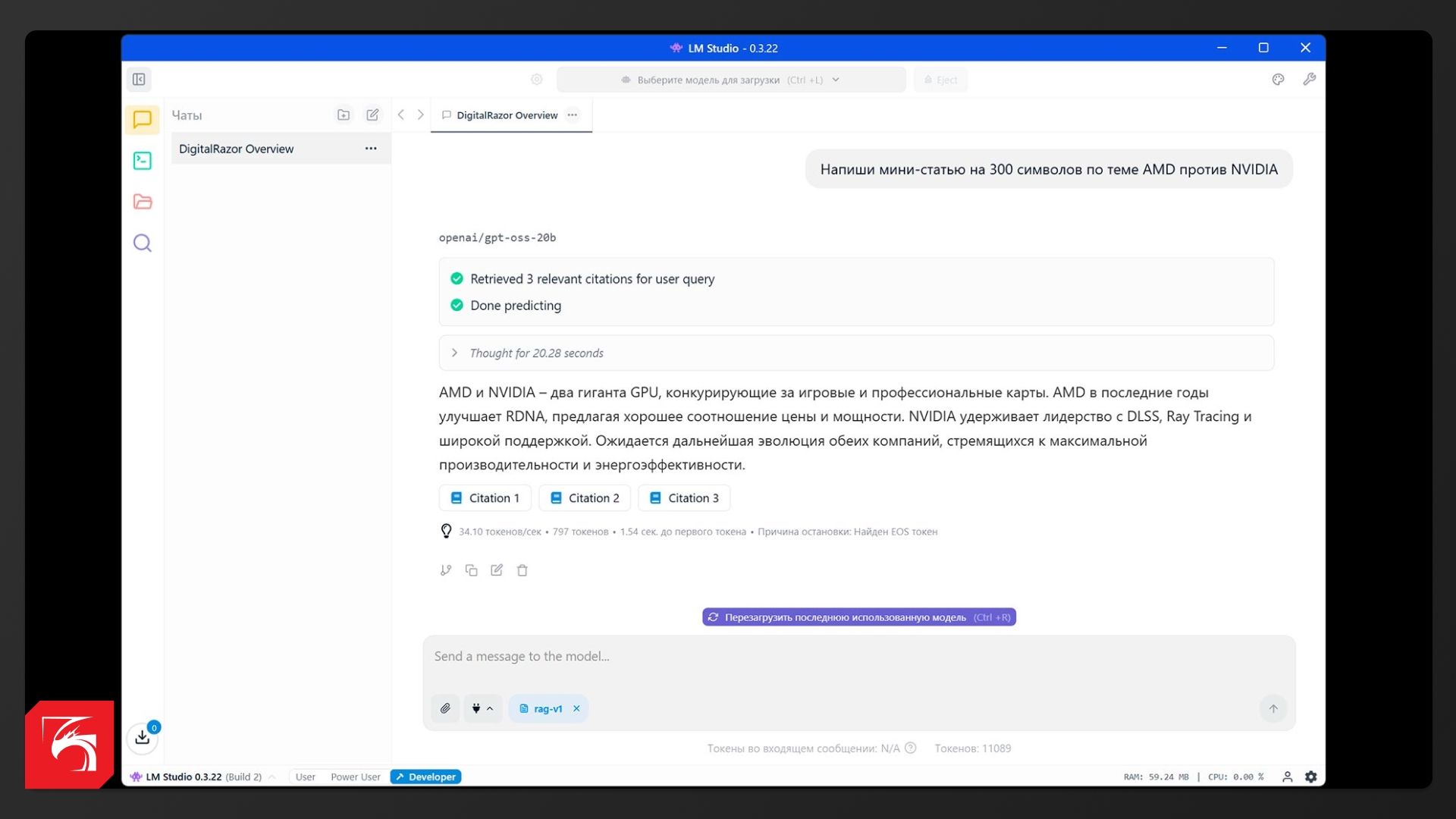Select the DigitalRazor Overview tab
This screenshot has height=819, width=1456.
pyautogui.click(x=506, y=115)
